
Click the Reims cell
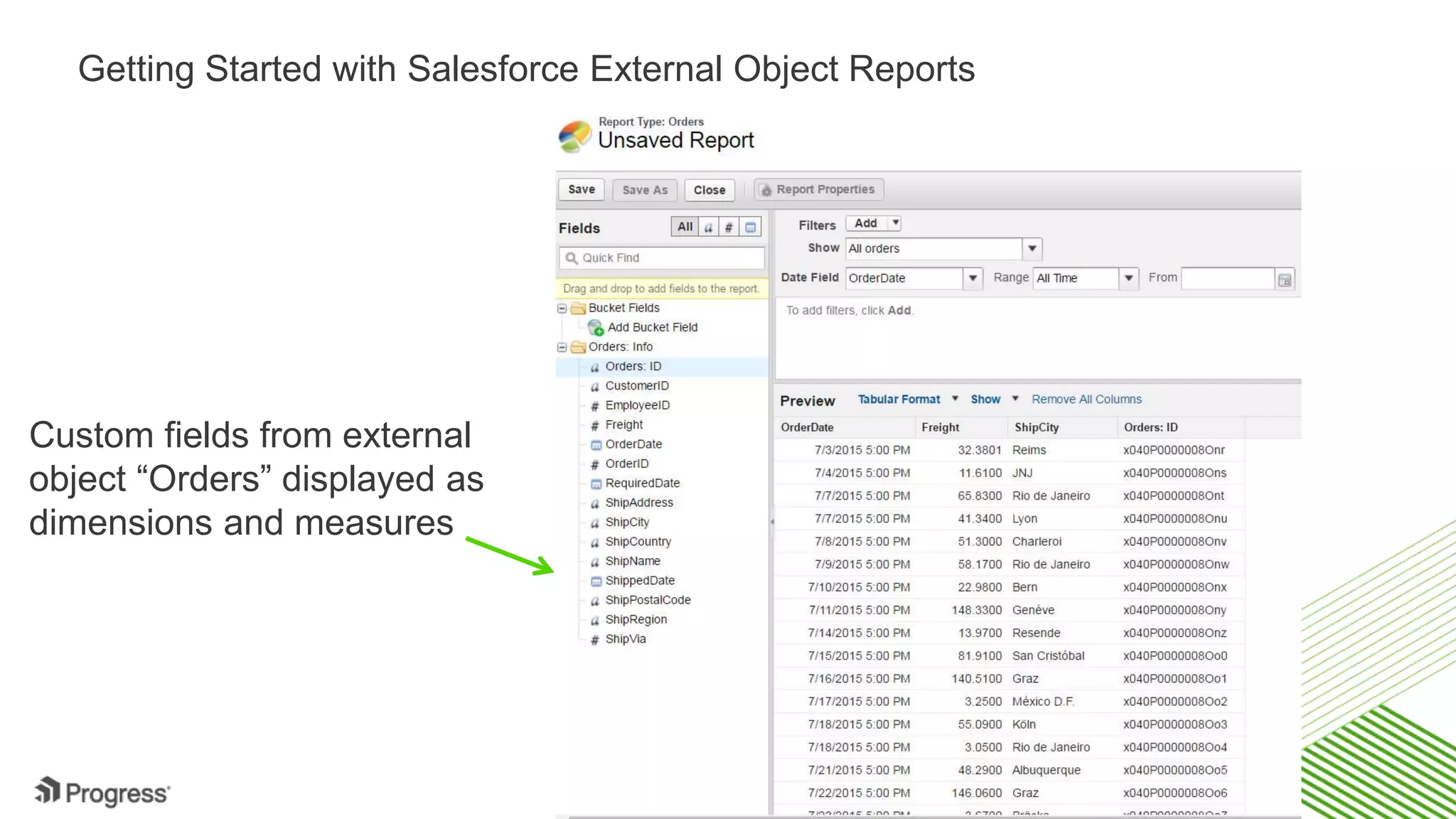[x=1029, y=450]
